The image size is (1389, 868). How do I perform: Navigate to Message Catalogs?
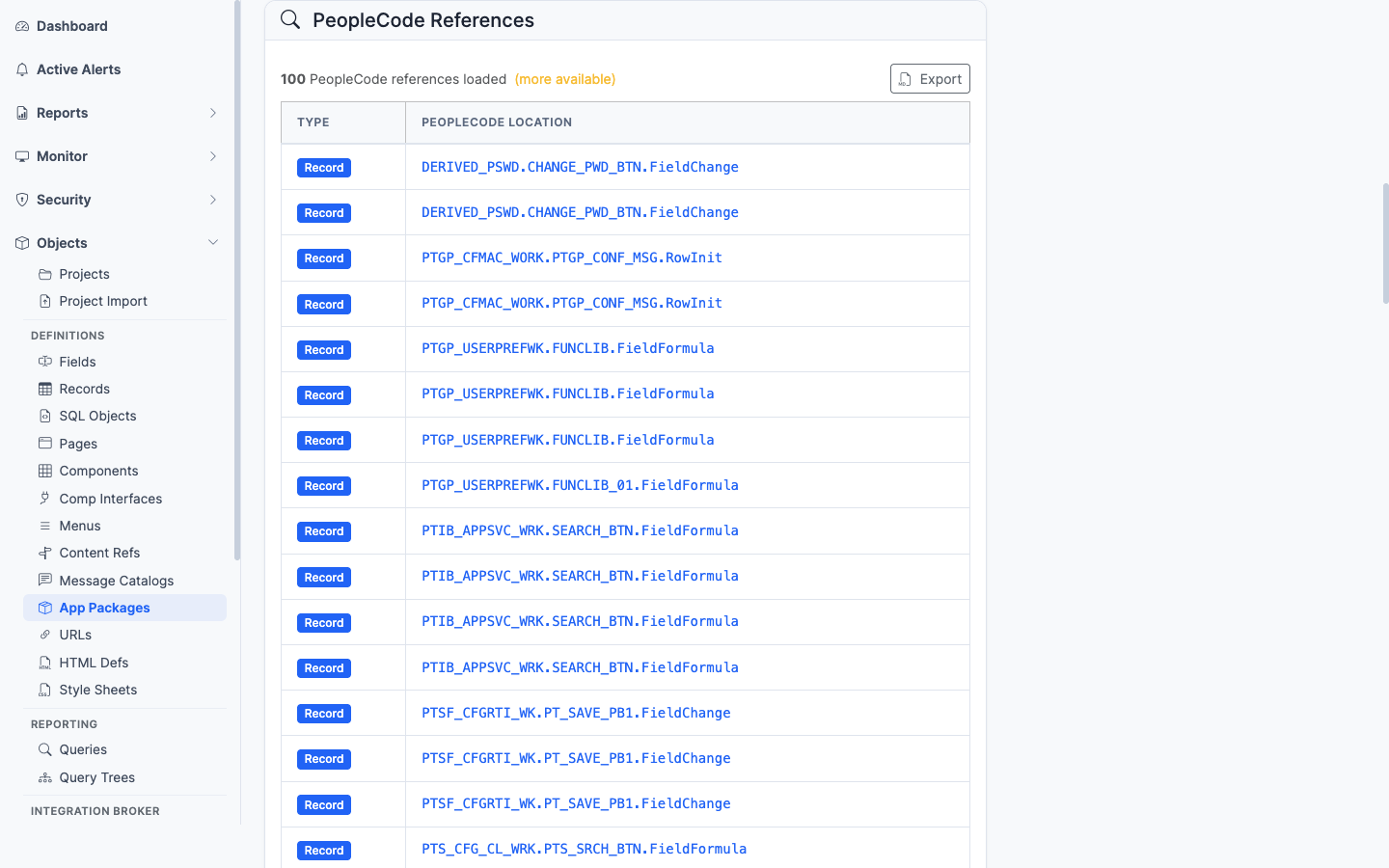(117, 581)
